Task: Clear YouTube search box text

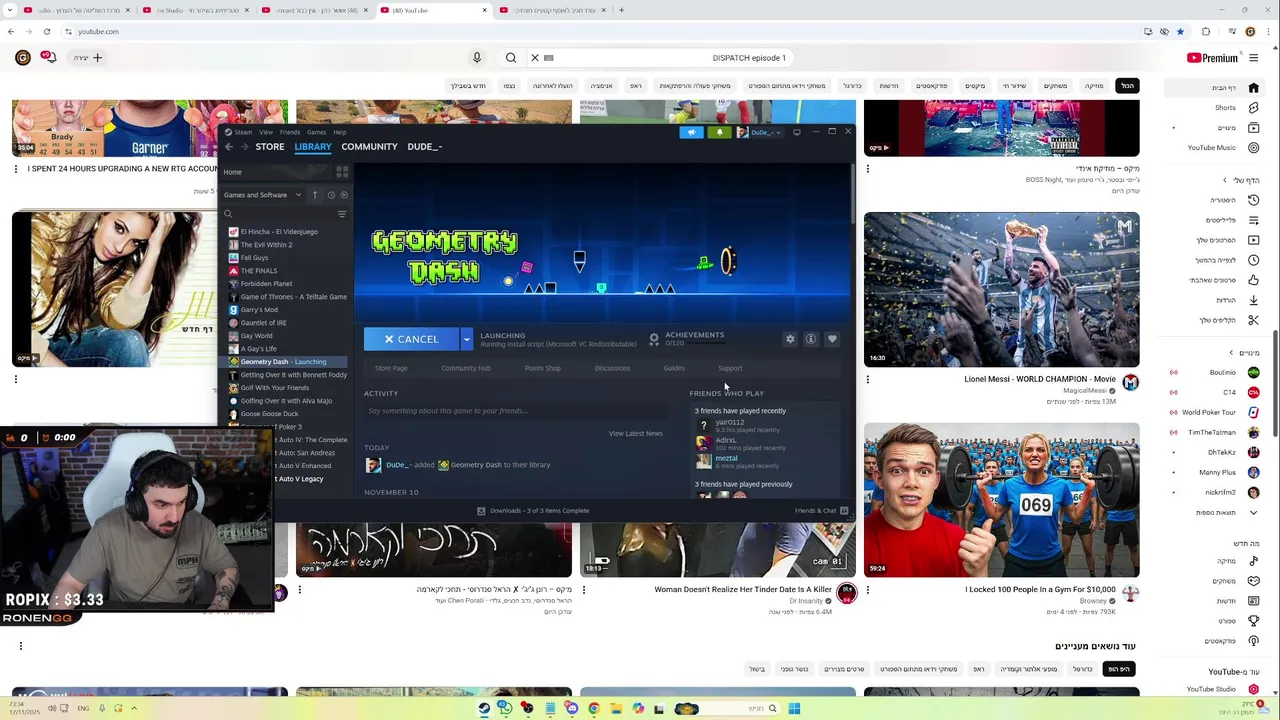Action: click(x=535, y=58)
